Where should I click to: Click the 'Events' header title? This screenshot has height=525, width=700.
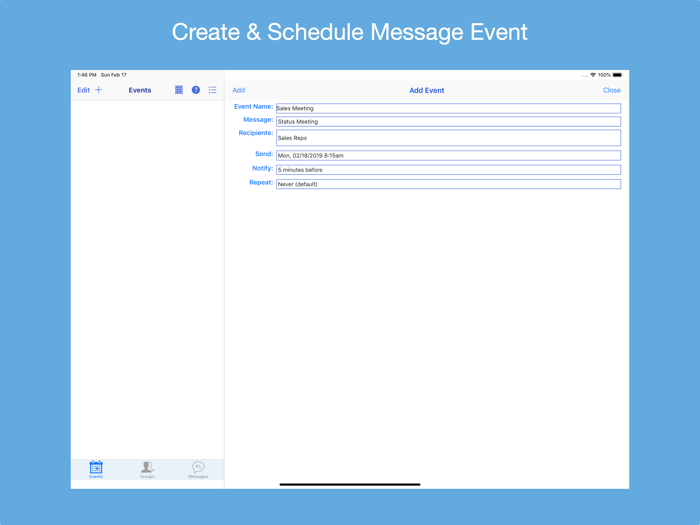click(140, 90)
